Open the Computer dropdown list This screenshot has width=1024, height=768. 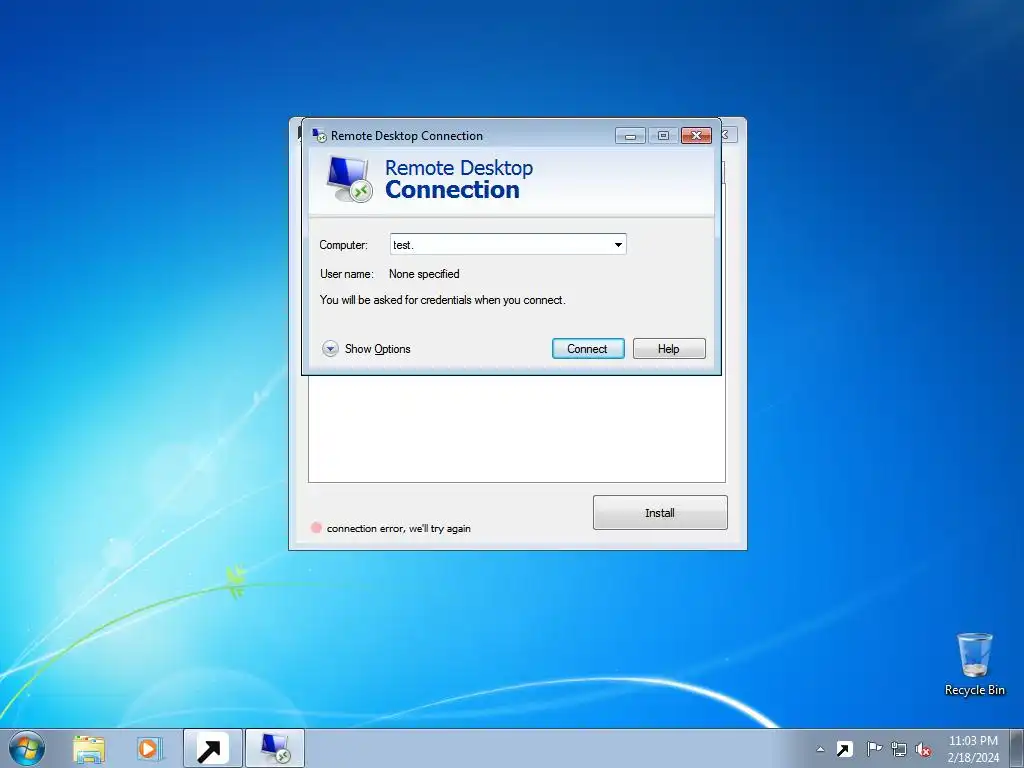point(618,245)
